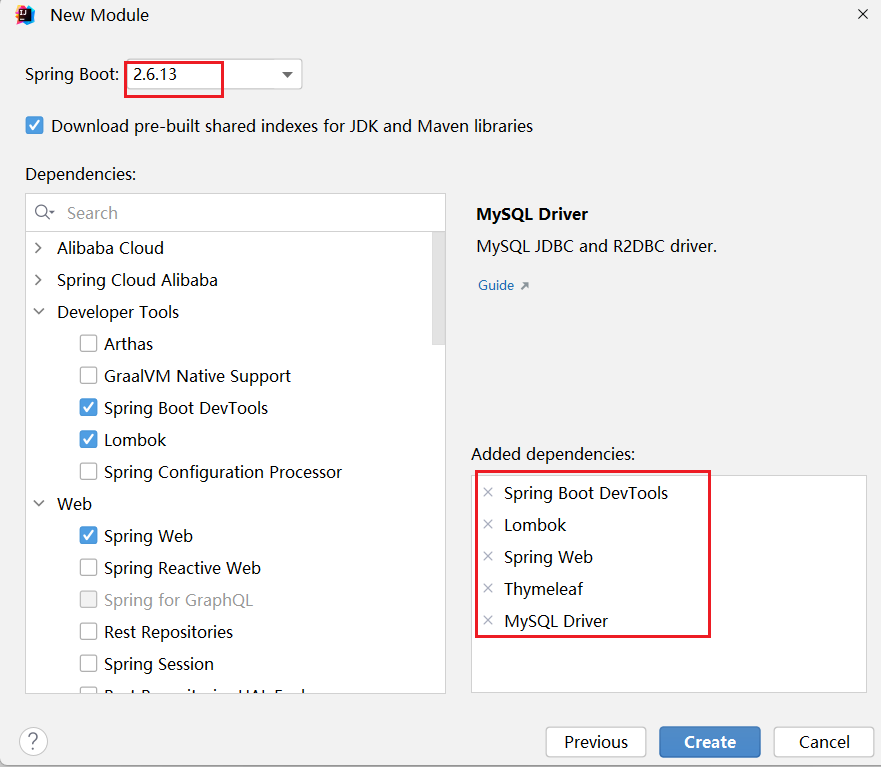Click the MySQL Driver description heading
The width and height of the screenshot is (881, 767).
click(532, 214)
